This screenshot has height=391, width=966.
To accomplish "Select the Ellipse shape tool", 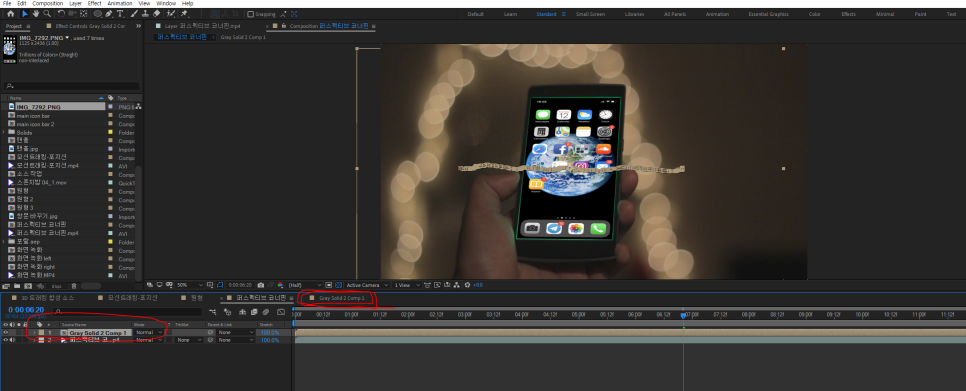I will click(x=97, y=14).
